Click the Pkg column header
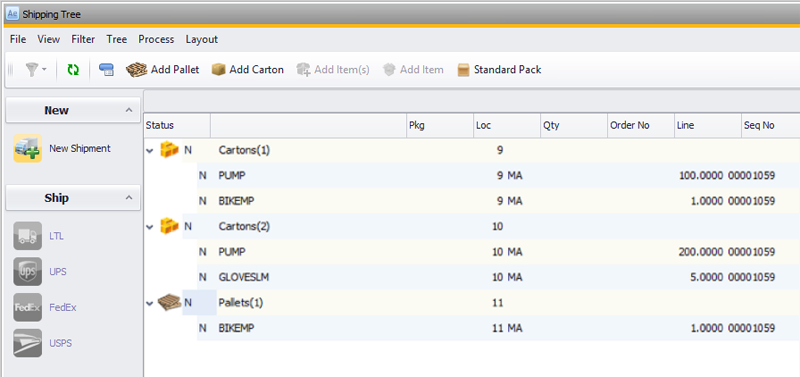This screenshot has width=800, height=377. coord(440,125)
